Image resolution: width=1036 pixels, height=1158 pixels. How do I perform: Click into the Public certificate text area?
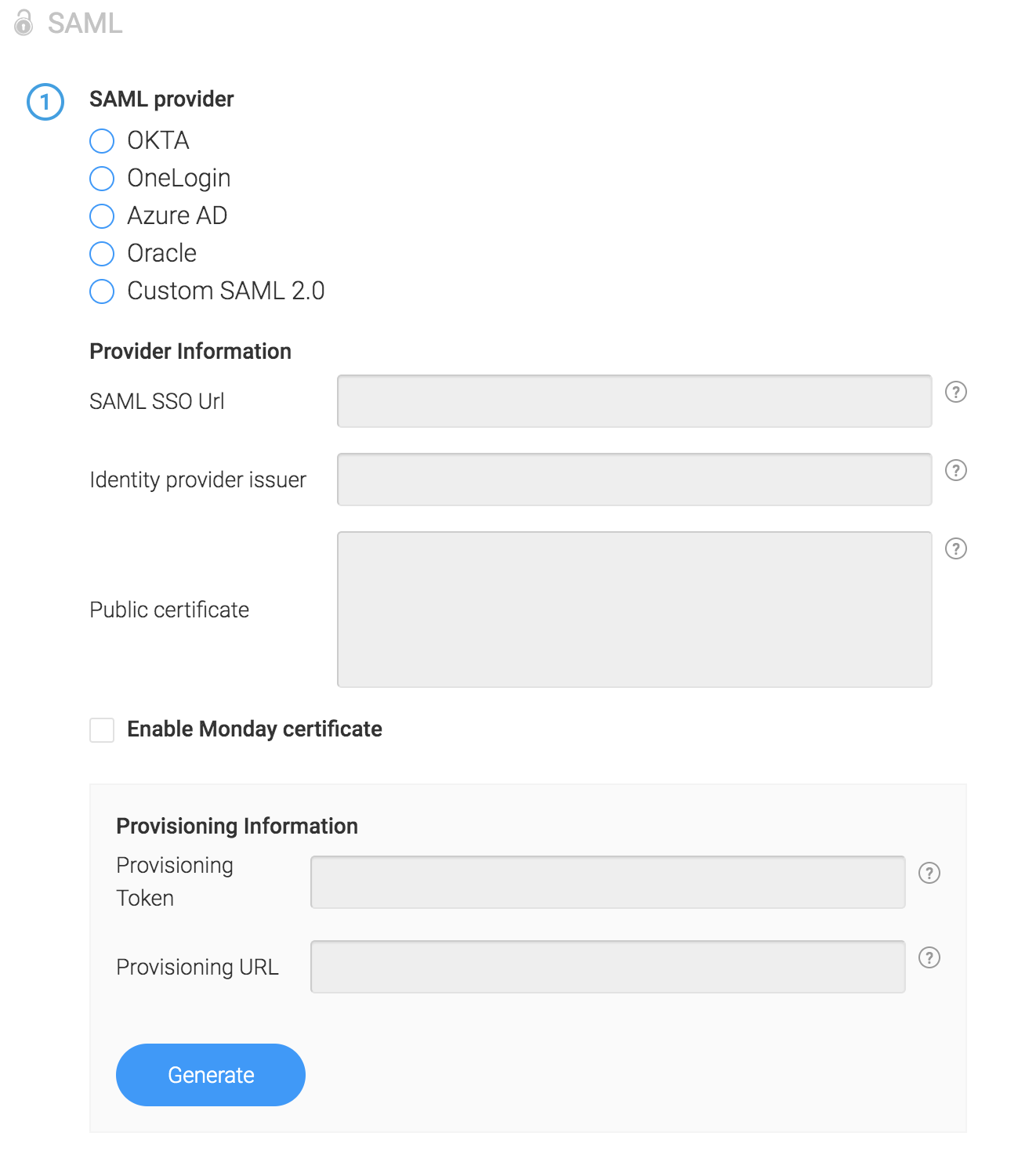click(x=635, y=610)
